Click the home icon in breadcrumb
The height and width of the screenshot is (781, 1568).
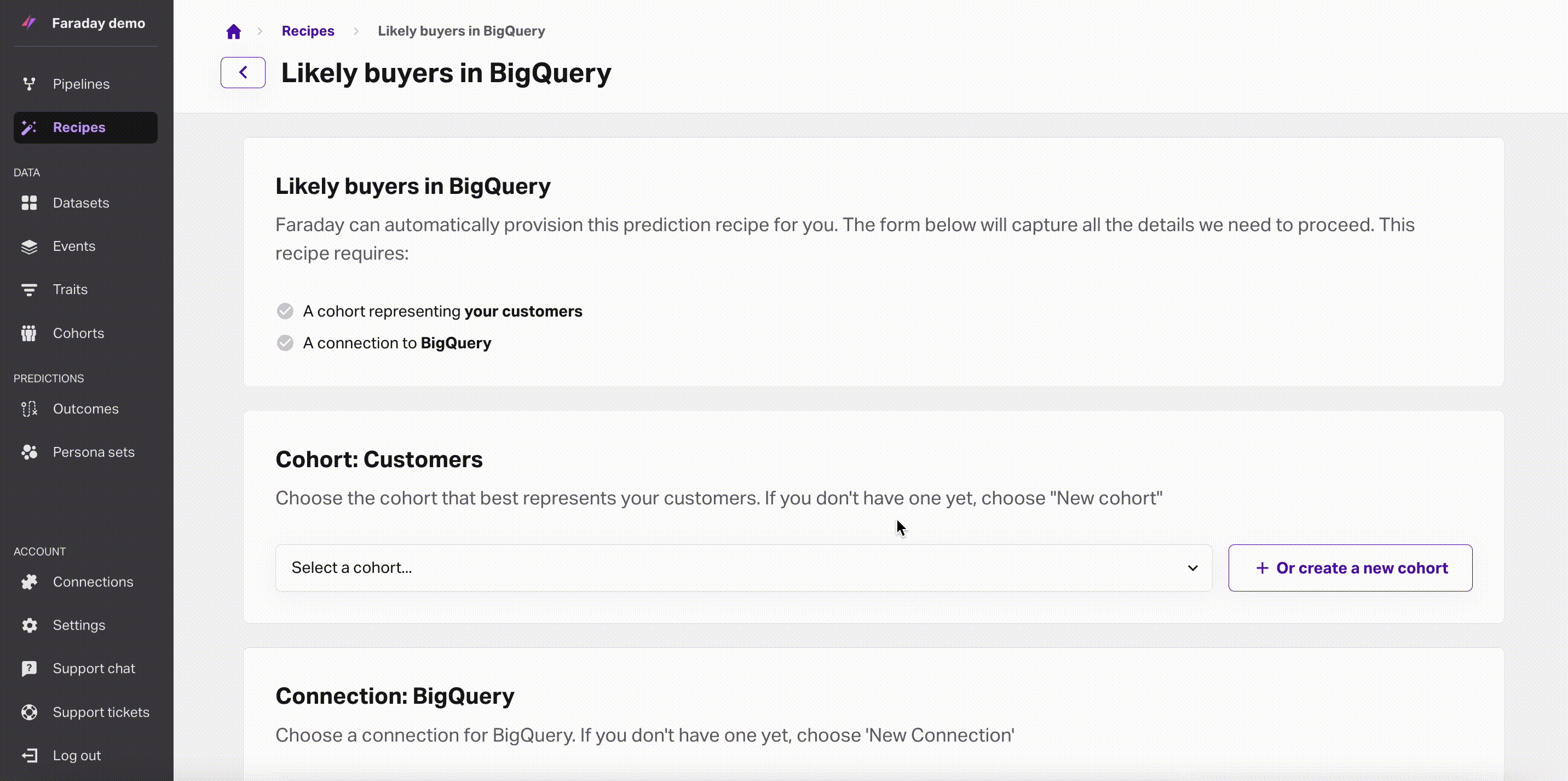click(234, 31)
